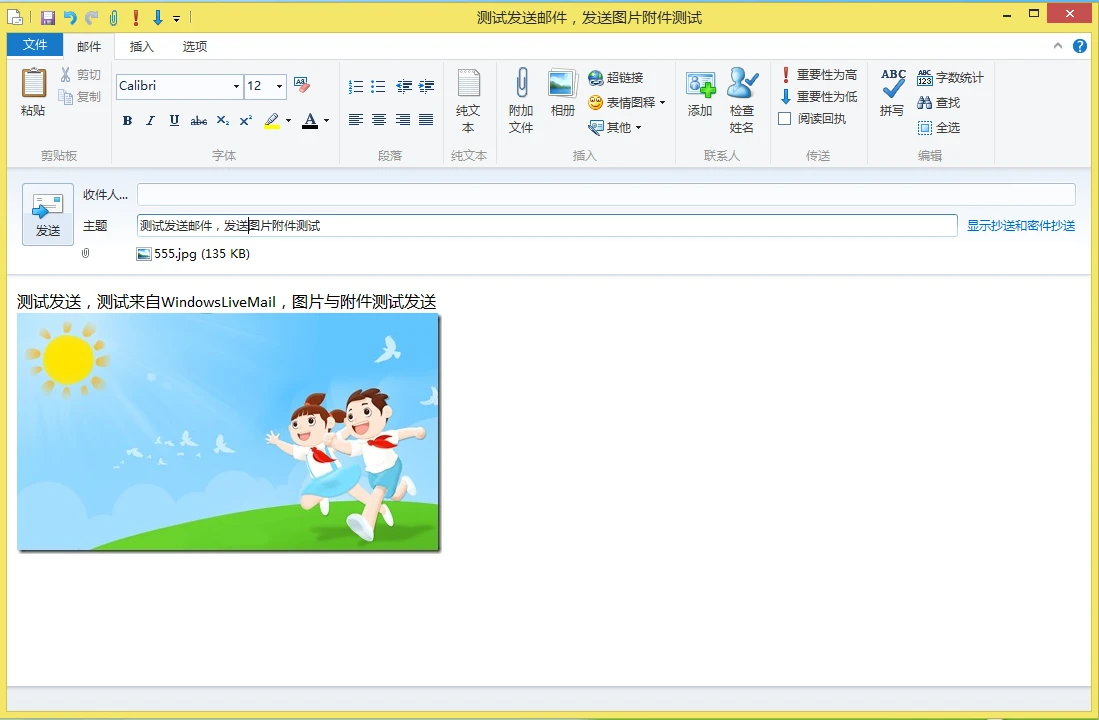Show the Cc and Bcc fields link
1099x720 pixels.
point(1020,226)
